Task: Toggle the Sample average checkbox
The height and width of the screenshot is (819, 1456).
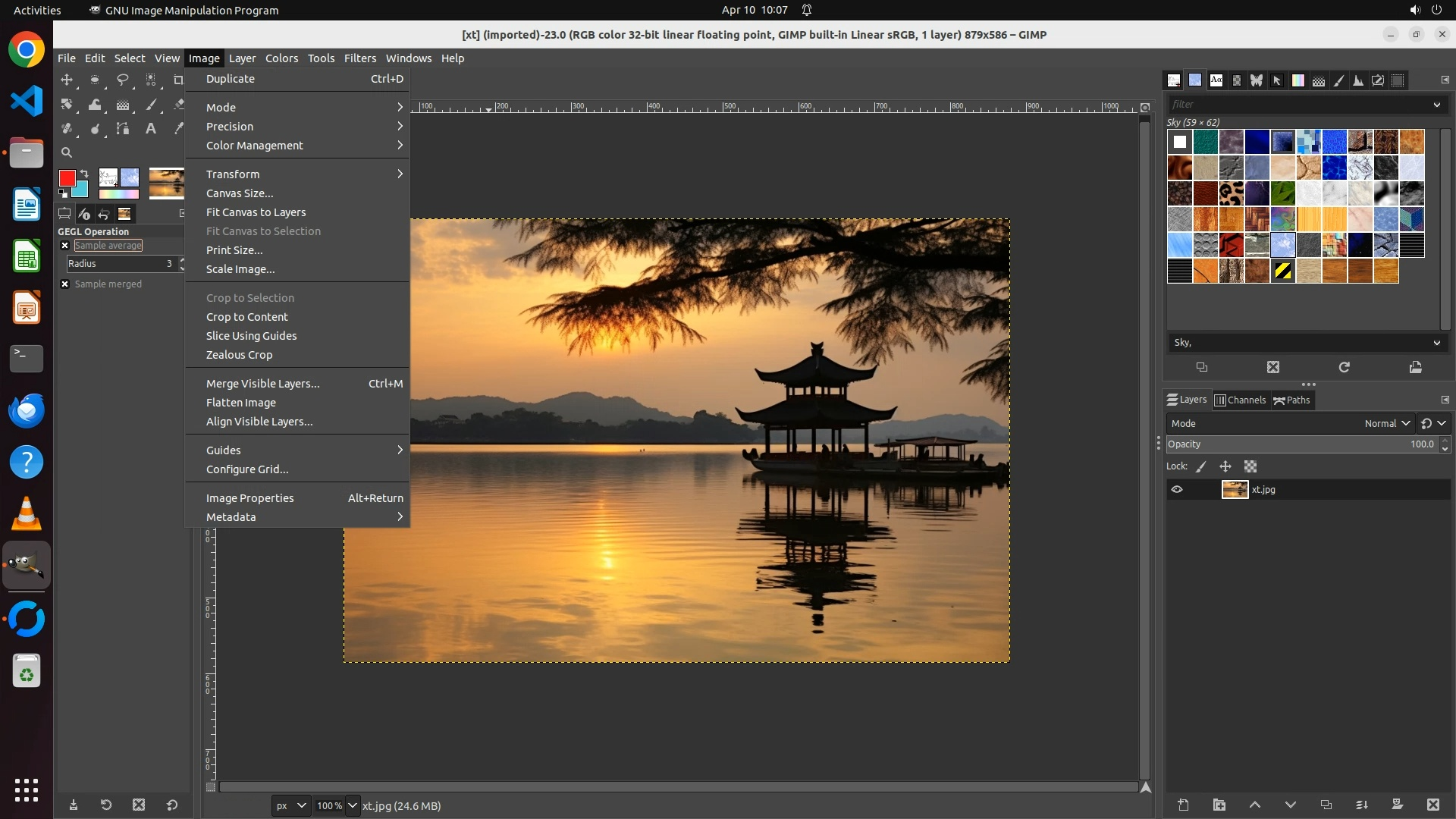Action: point(65,246)
